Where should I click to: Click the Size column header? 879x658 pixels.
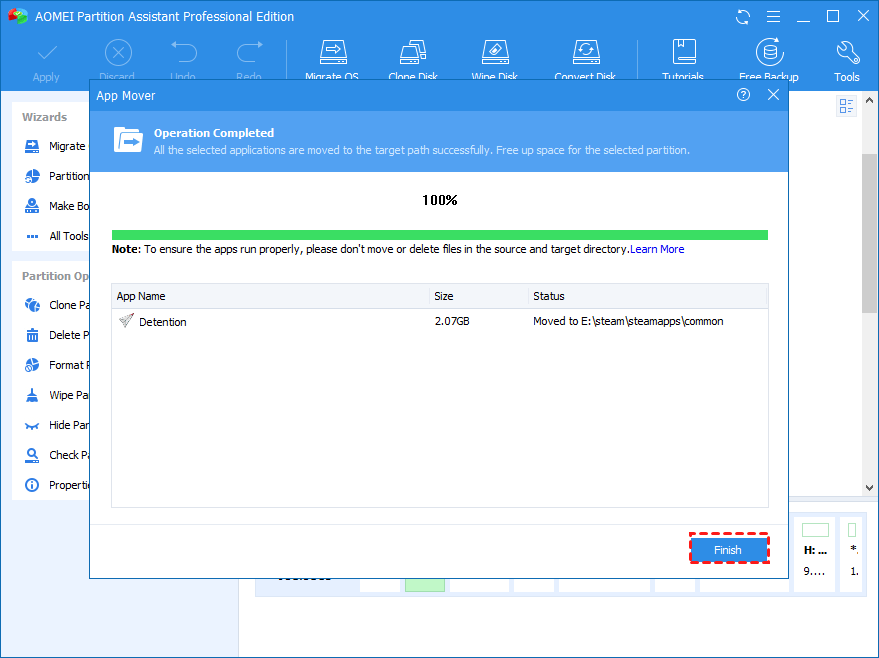(x=479, y=296)
